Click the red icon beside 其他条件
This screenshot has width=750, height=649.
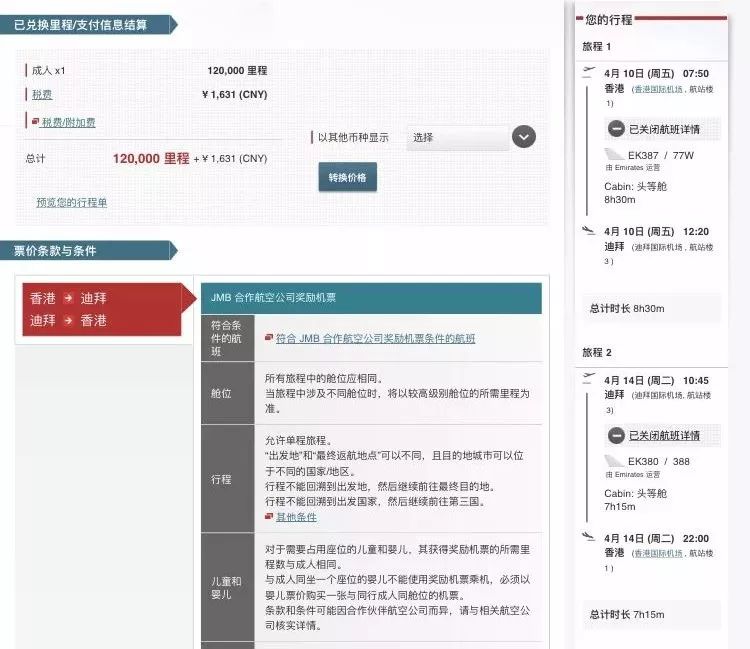[269, 517]
